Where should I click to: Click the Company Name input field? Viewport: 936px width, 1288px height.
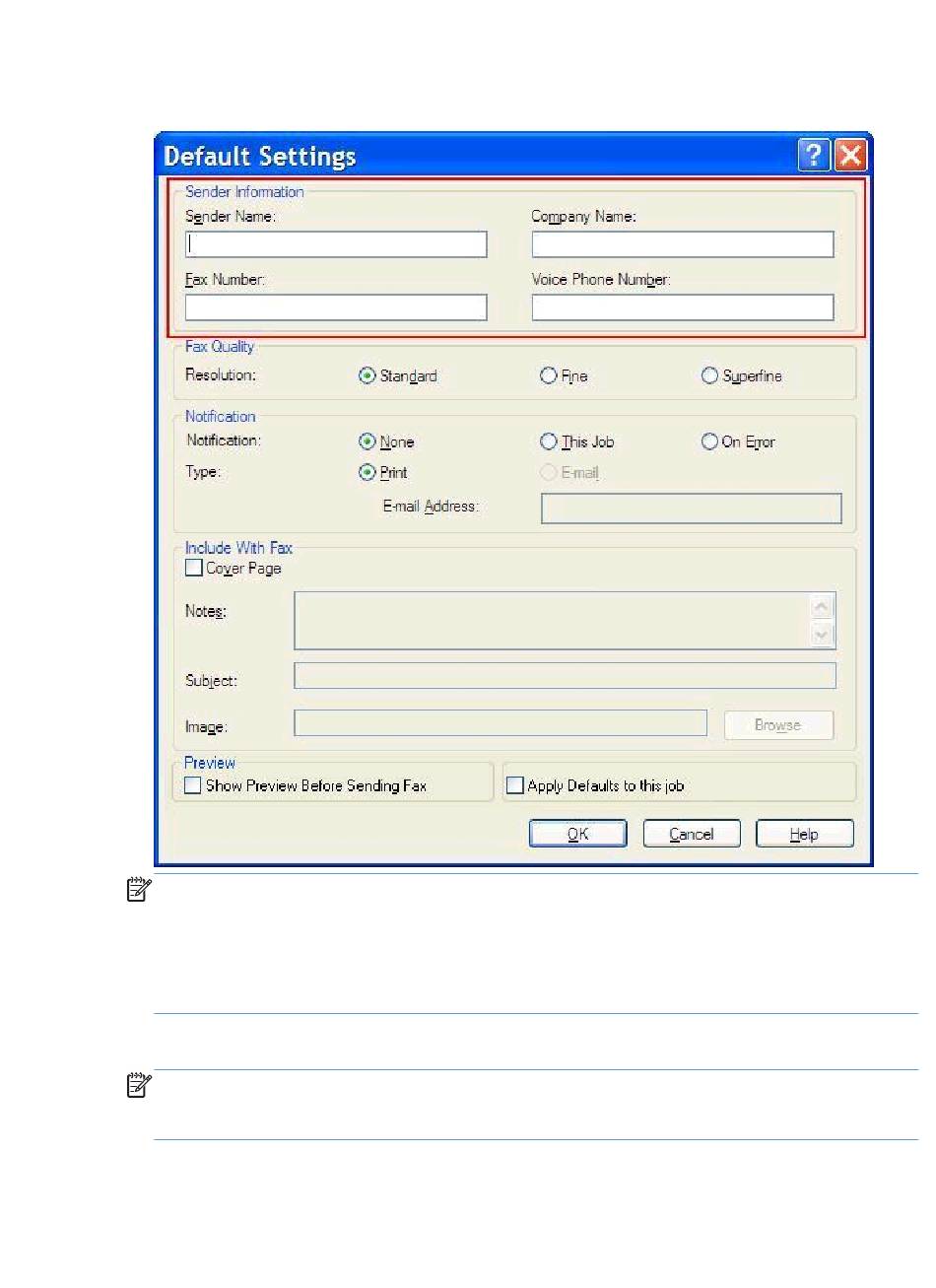(683, 244)
